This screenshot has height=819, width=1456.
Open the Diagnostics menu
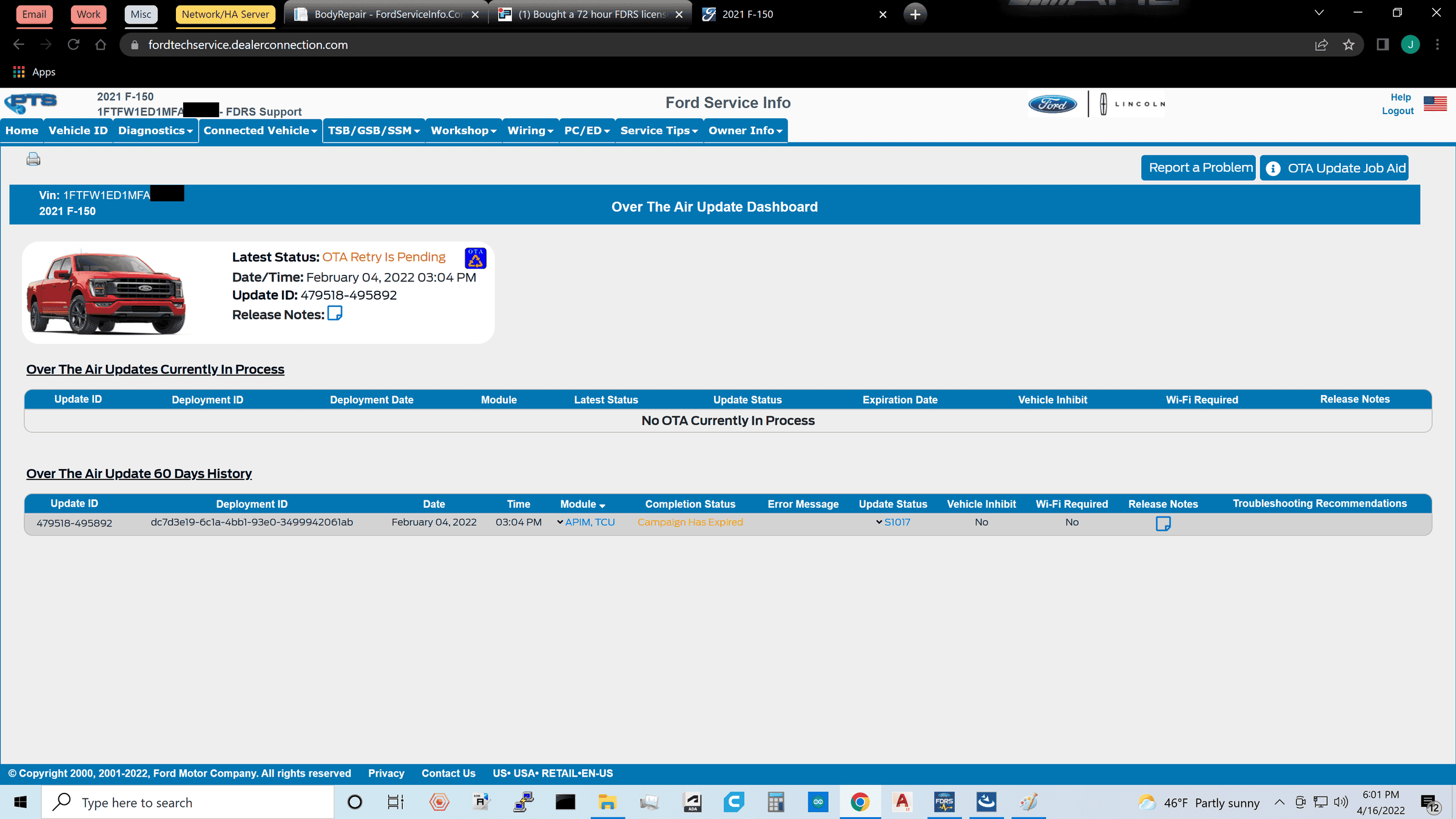155,131
